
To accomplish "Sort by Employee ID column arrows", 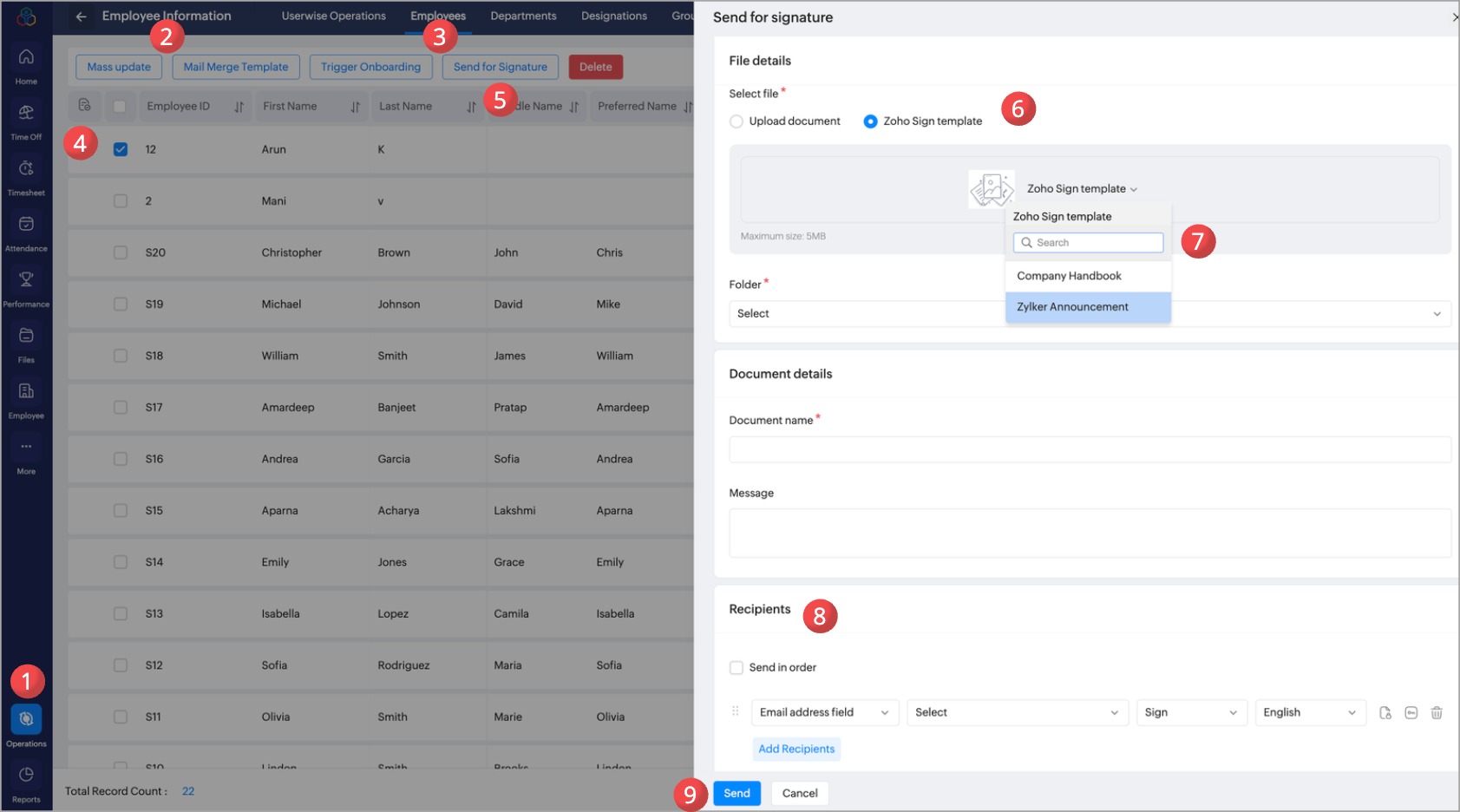I will coord(239,107).
